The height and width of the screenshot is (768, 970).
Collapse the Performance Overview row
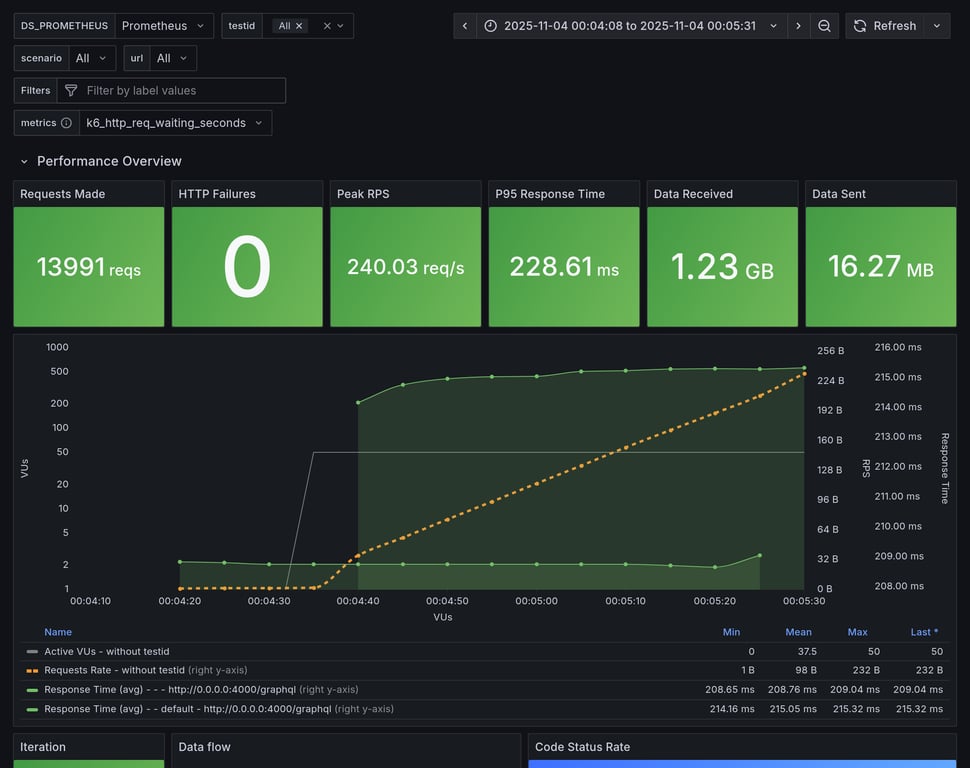point(24,161)
